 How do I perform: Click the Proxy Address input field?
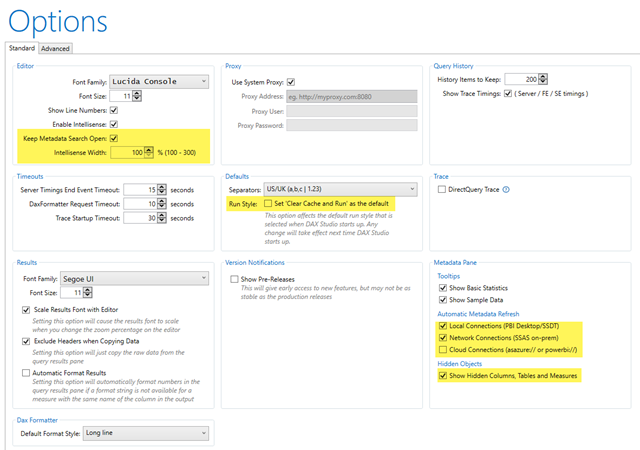352,97
